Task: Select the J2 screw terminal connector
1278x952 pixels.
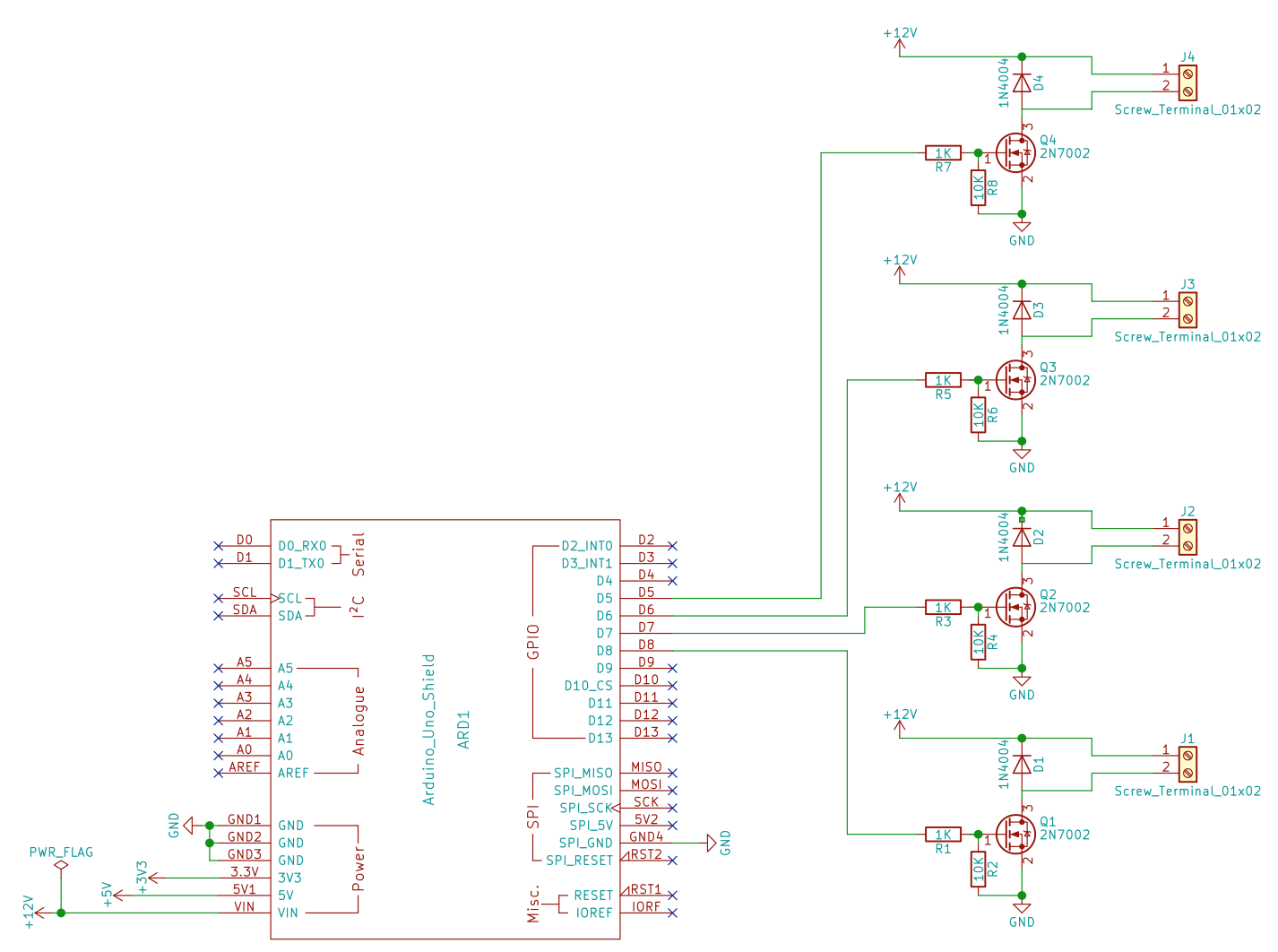Action: 1187,537
